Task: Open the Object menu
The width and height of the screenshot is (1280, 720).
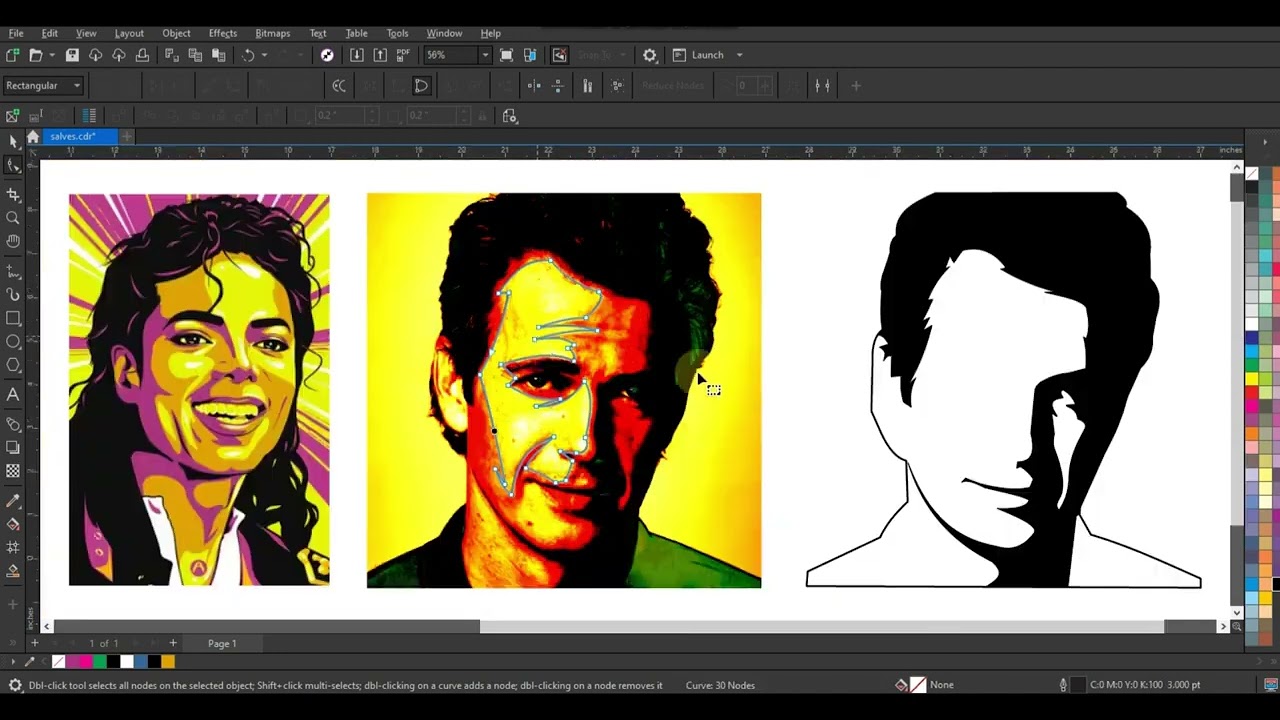Action: [x=176, y=33]
